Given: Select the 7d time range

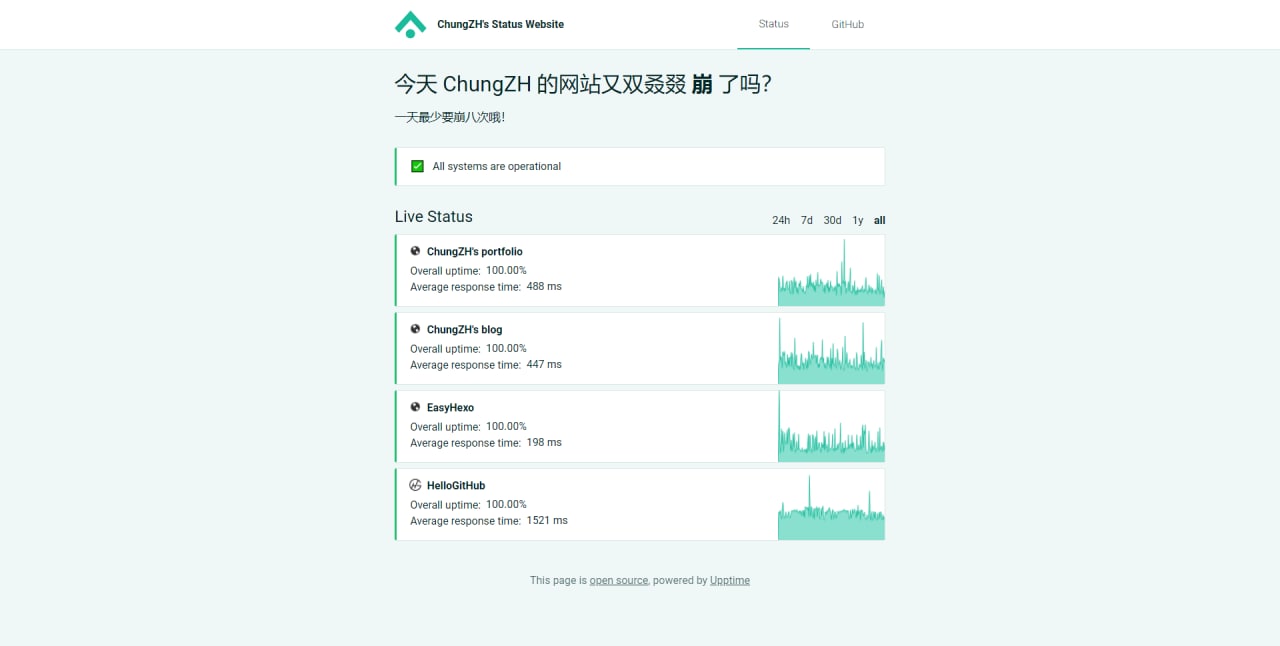Looking at the screenshot, I should click(807, 220).
